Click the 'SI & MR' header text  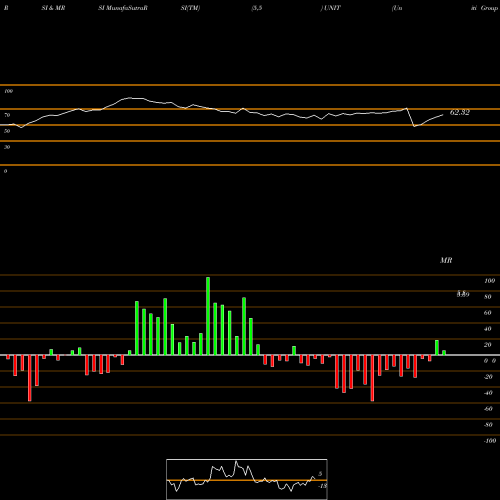[x=53, y=8]
